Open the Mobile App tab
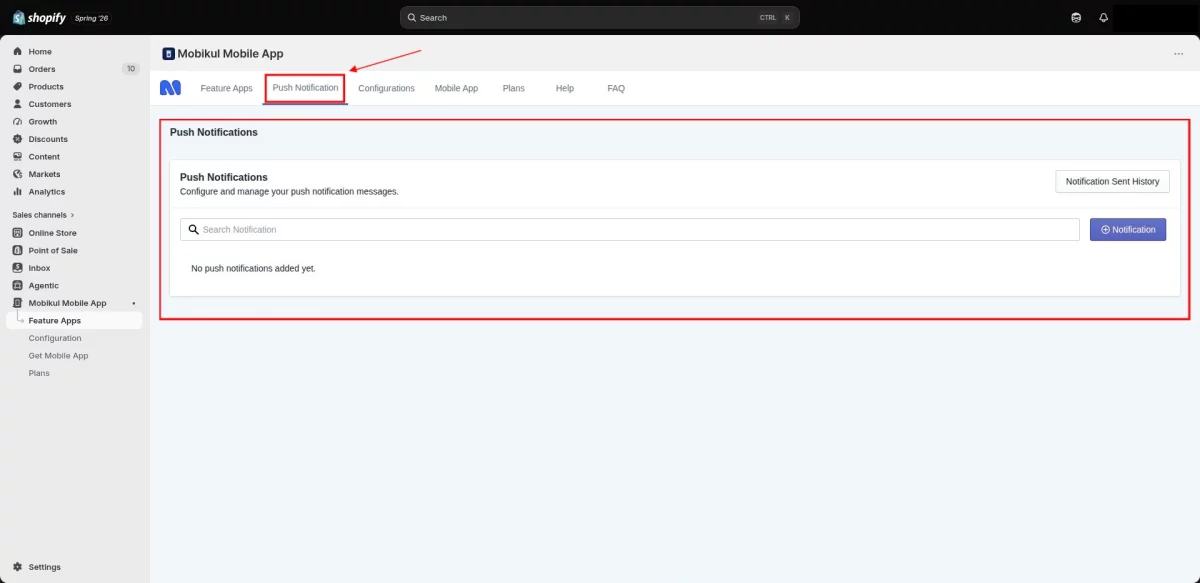The image size is (1200, 583). click(456, 88)
